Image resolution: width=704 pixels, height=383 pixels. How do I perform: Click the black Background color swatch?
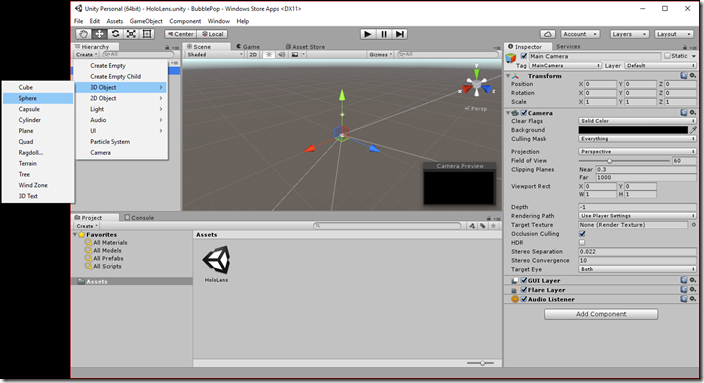click(633, 130)
